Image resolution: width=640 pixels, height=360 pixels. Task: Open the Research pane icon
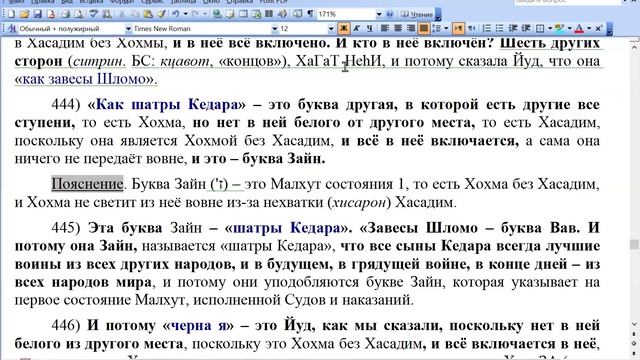pos(107,14)
